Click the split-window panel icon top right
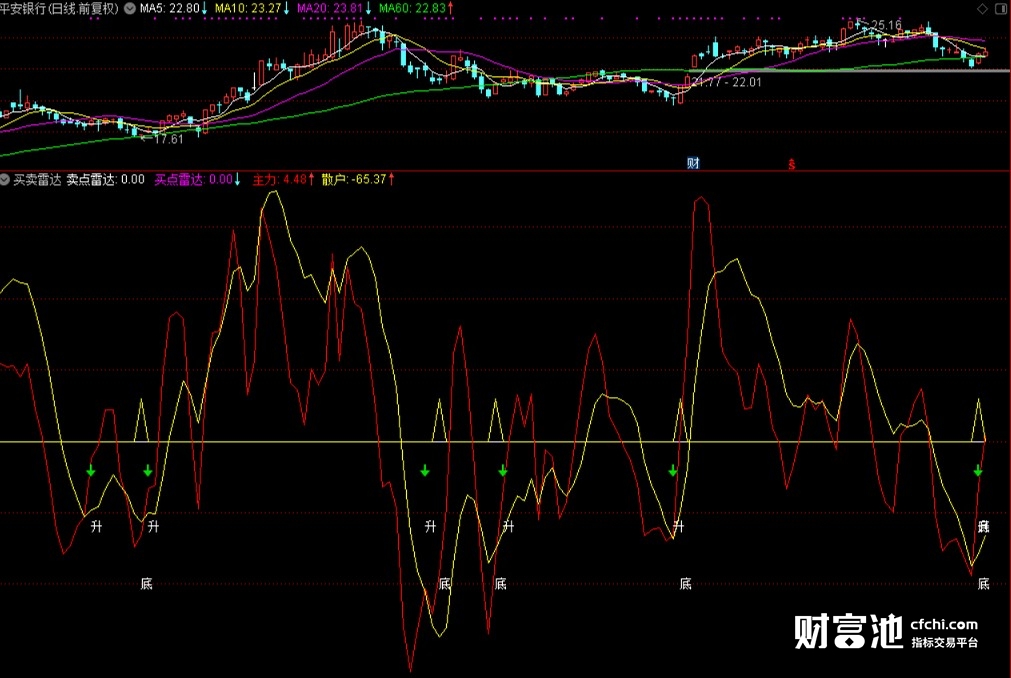 click(1001, 9)
